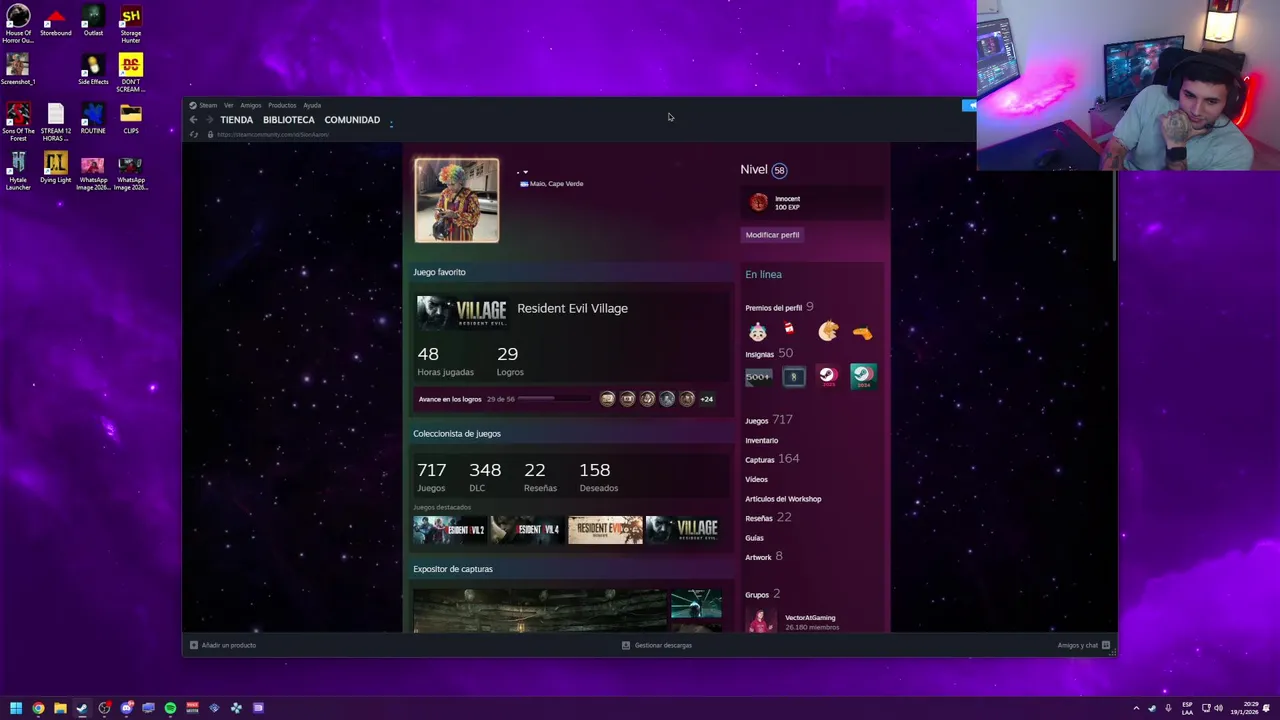Open the Dying Light desktop shortcut
This screenshot has width=1280, height=720.
pyautogui.click(x=56, y=168)
